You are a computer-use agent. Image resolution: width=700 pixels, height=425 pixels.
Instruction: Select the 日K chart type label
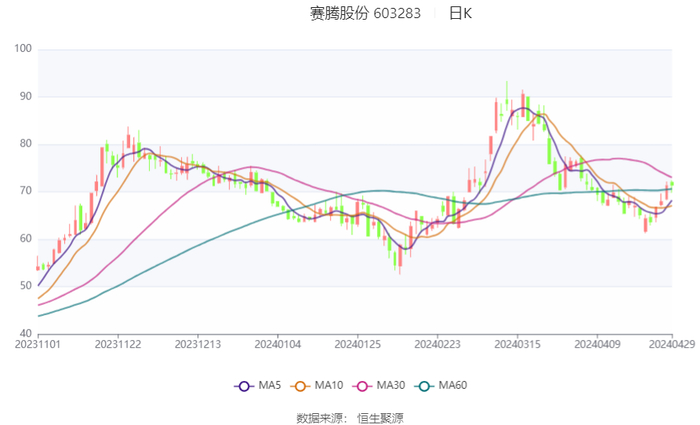pyautogui.click(x=460, y=14)
